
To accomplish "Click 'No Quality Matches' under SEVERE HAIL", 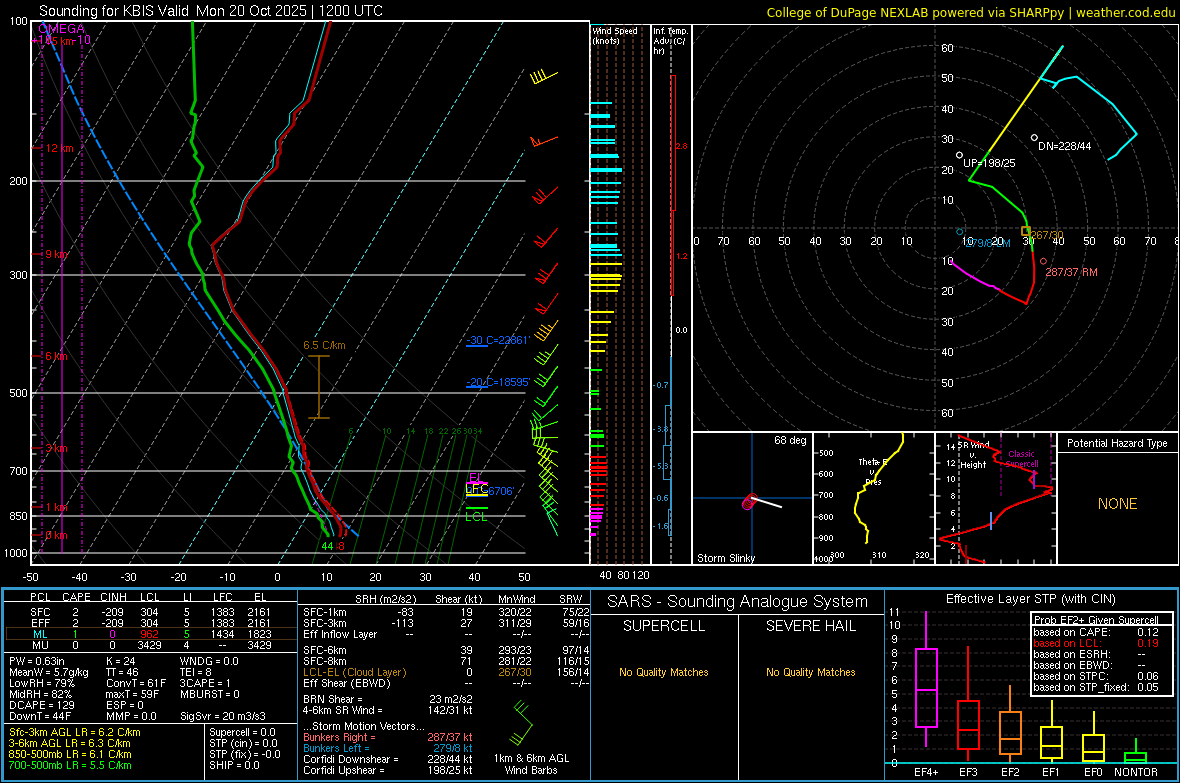I will [810, 672].
